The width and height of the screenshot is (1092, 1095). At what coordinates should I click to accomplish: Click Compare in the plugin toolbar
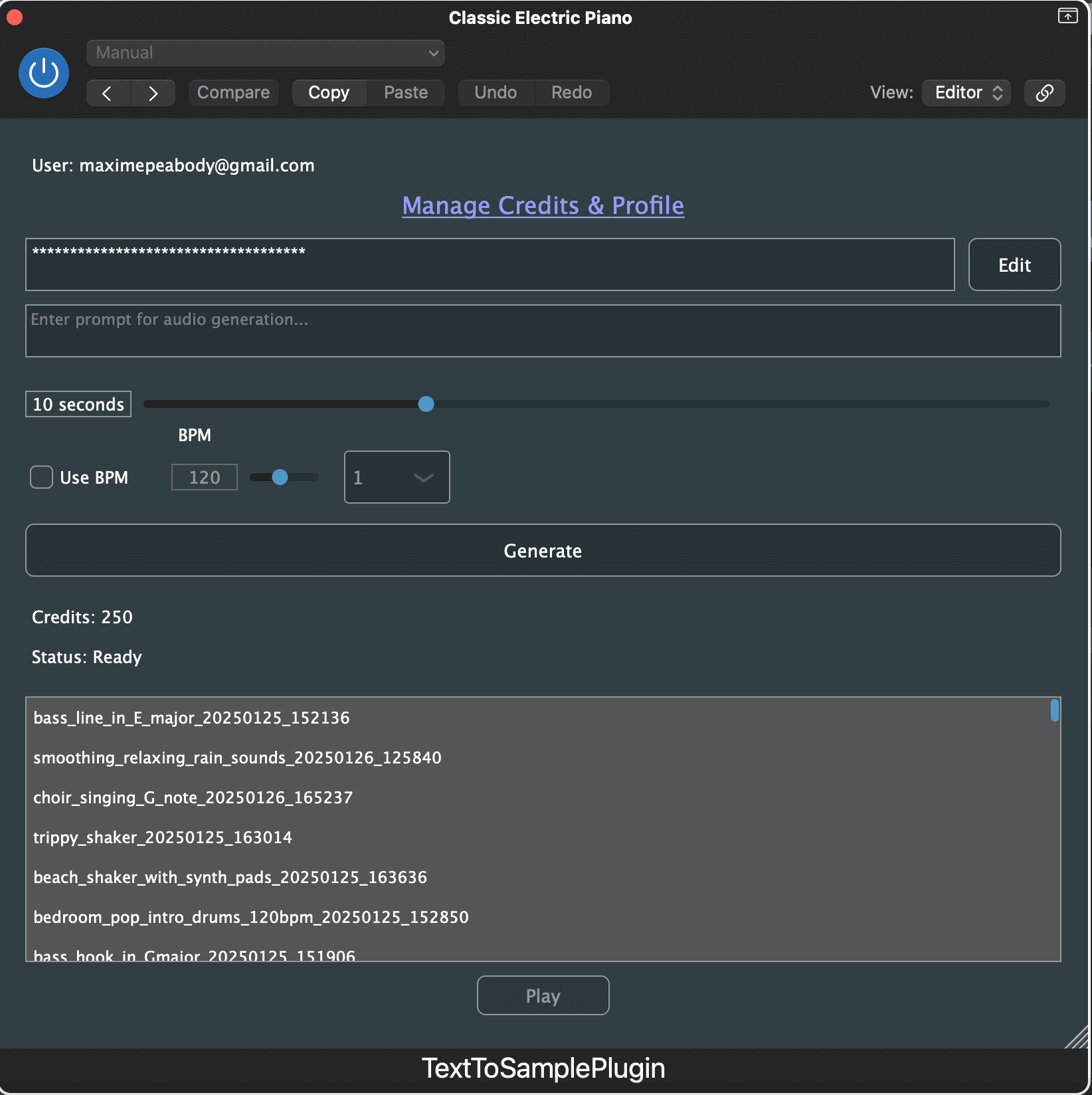coord(233,93)
